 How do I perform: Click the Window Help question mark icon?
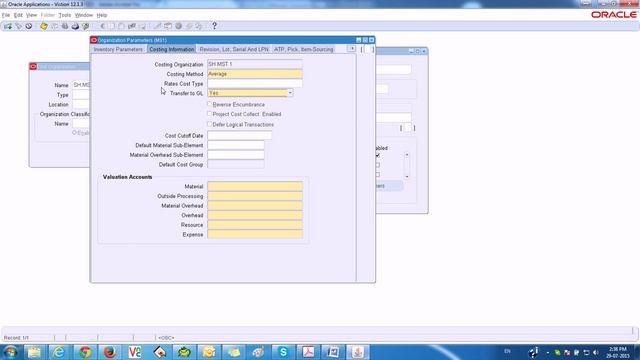(x=214, y=26)
